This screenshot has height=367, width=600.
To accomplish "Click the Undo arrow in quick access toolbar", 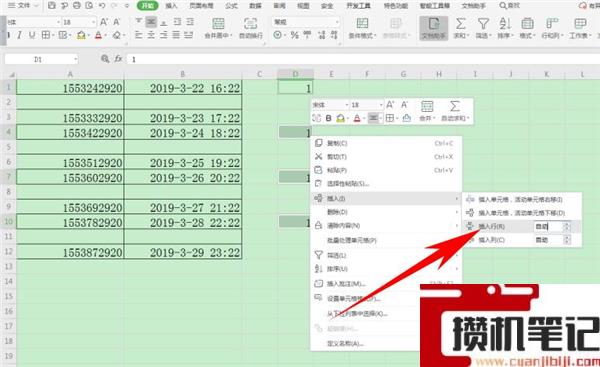I will (x=102, y=5).
